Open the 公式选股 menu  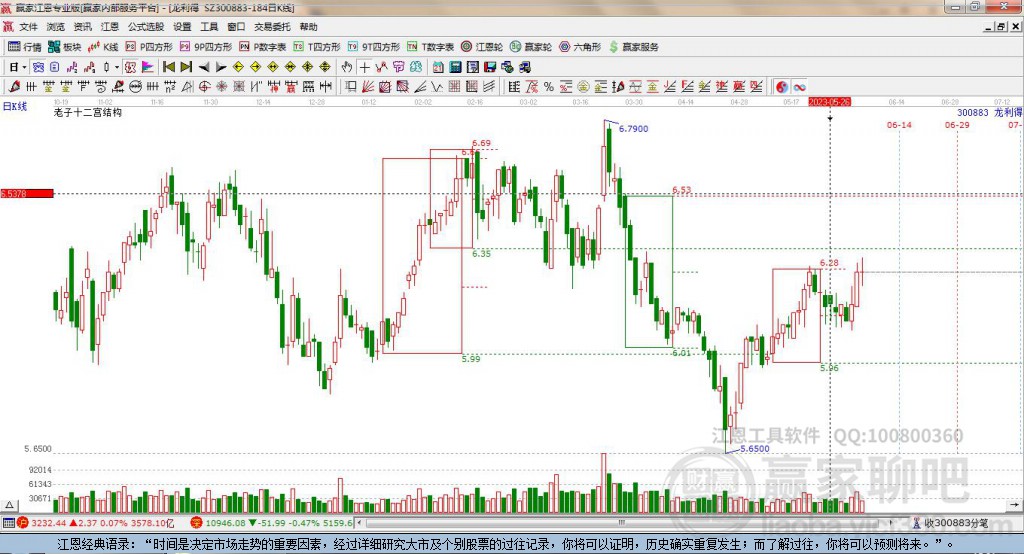pyautogui.click(x=146, y=27)
